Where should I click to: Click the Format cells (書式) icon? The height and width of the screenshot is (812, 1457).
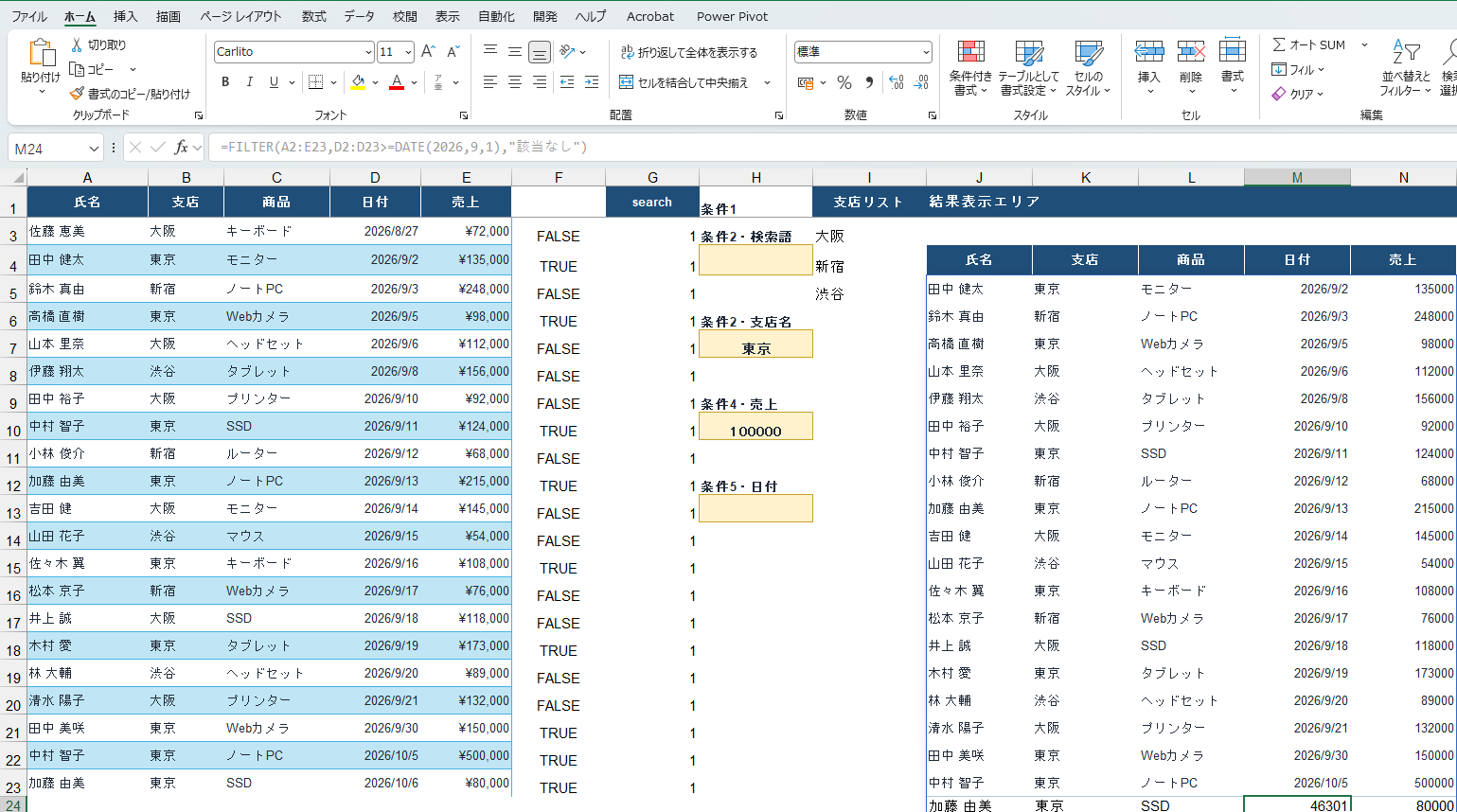click(x=1232, y=52)
